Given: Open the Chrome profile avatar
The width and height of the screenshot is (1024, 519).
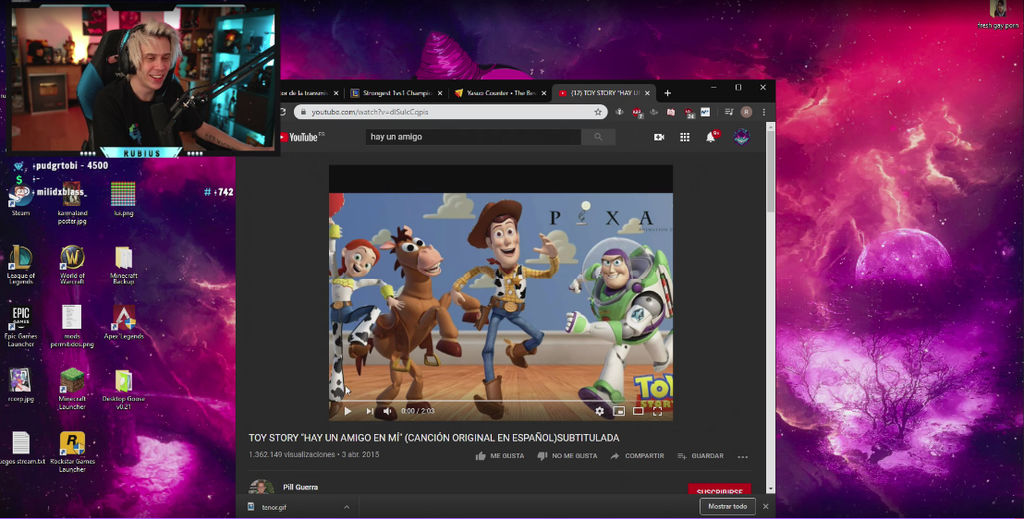Looking at the screenshot, I should point(746,112).
